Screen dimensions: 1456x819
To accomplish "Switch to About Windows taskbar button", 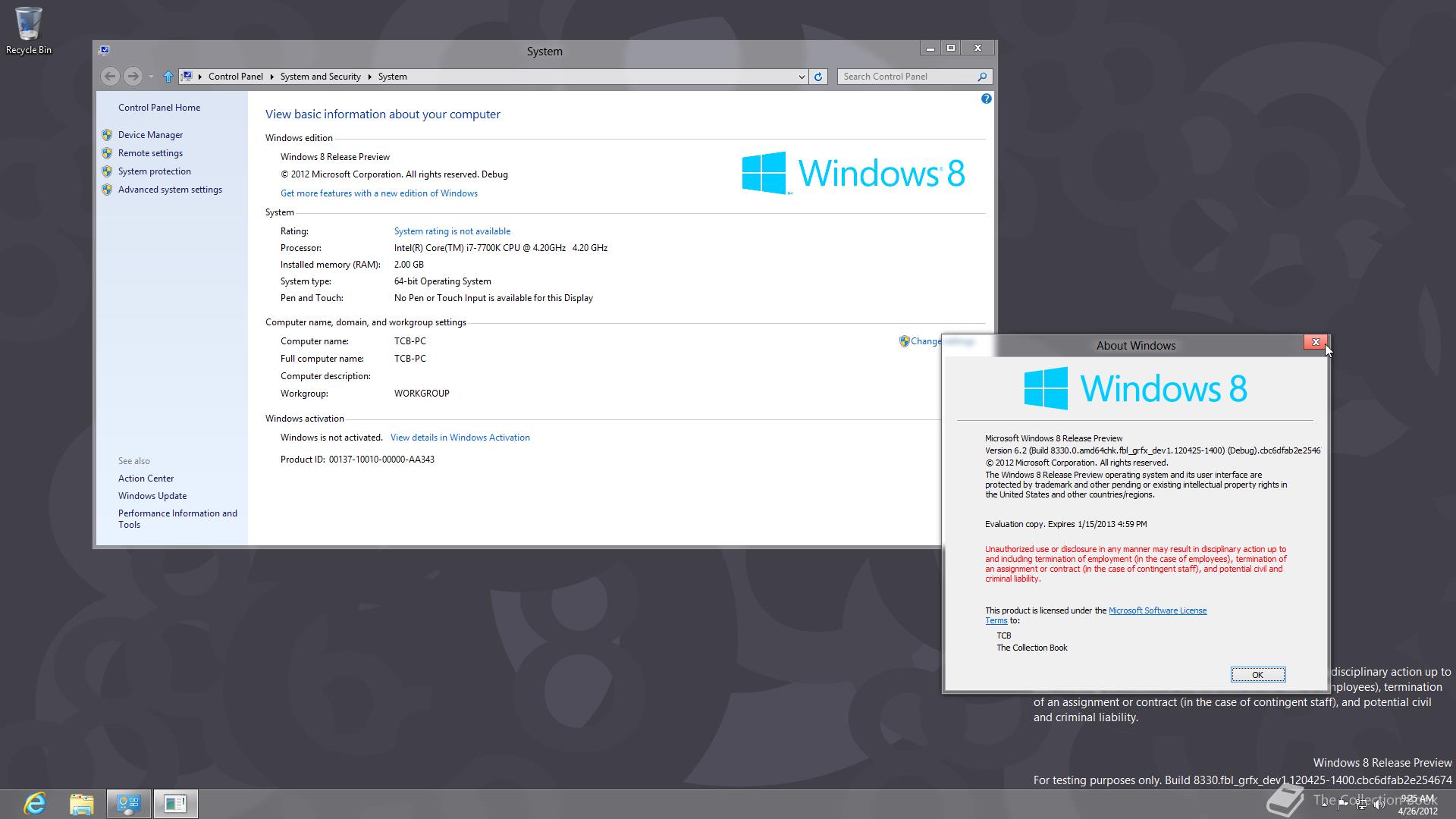I will [x=175, y=804].
